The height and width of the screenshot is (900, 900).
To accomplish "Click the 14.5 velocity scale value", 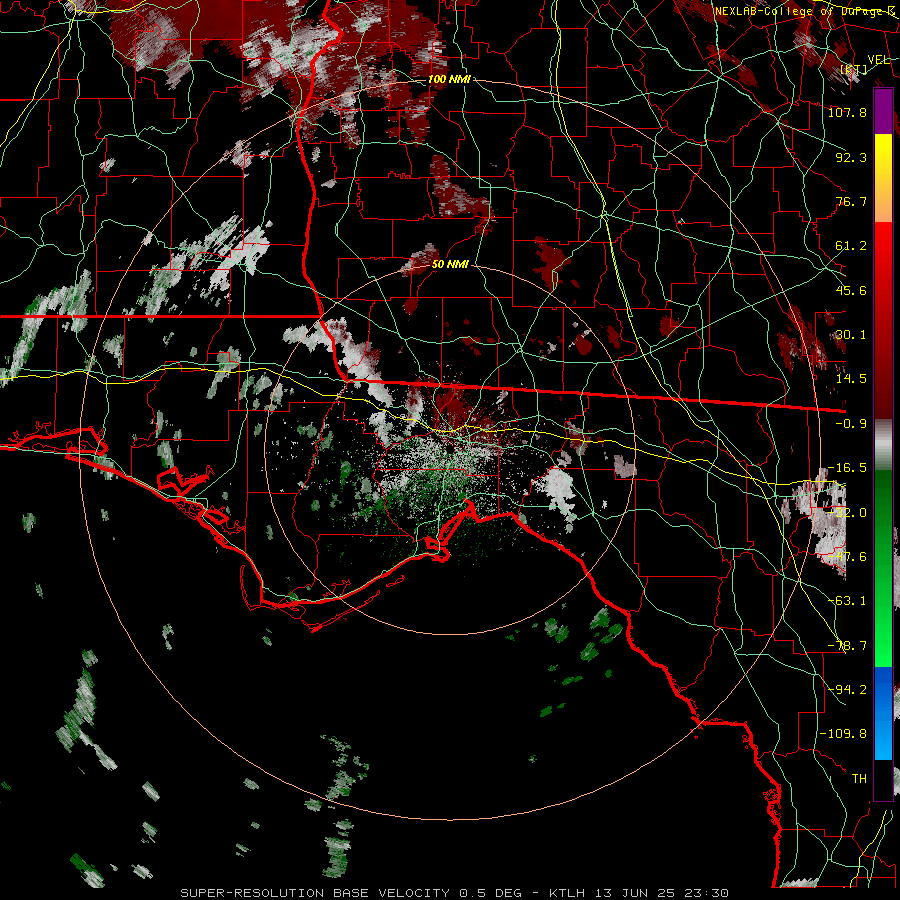I will 851,379.
